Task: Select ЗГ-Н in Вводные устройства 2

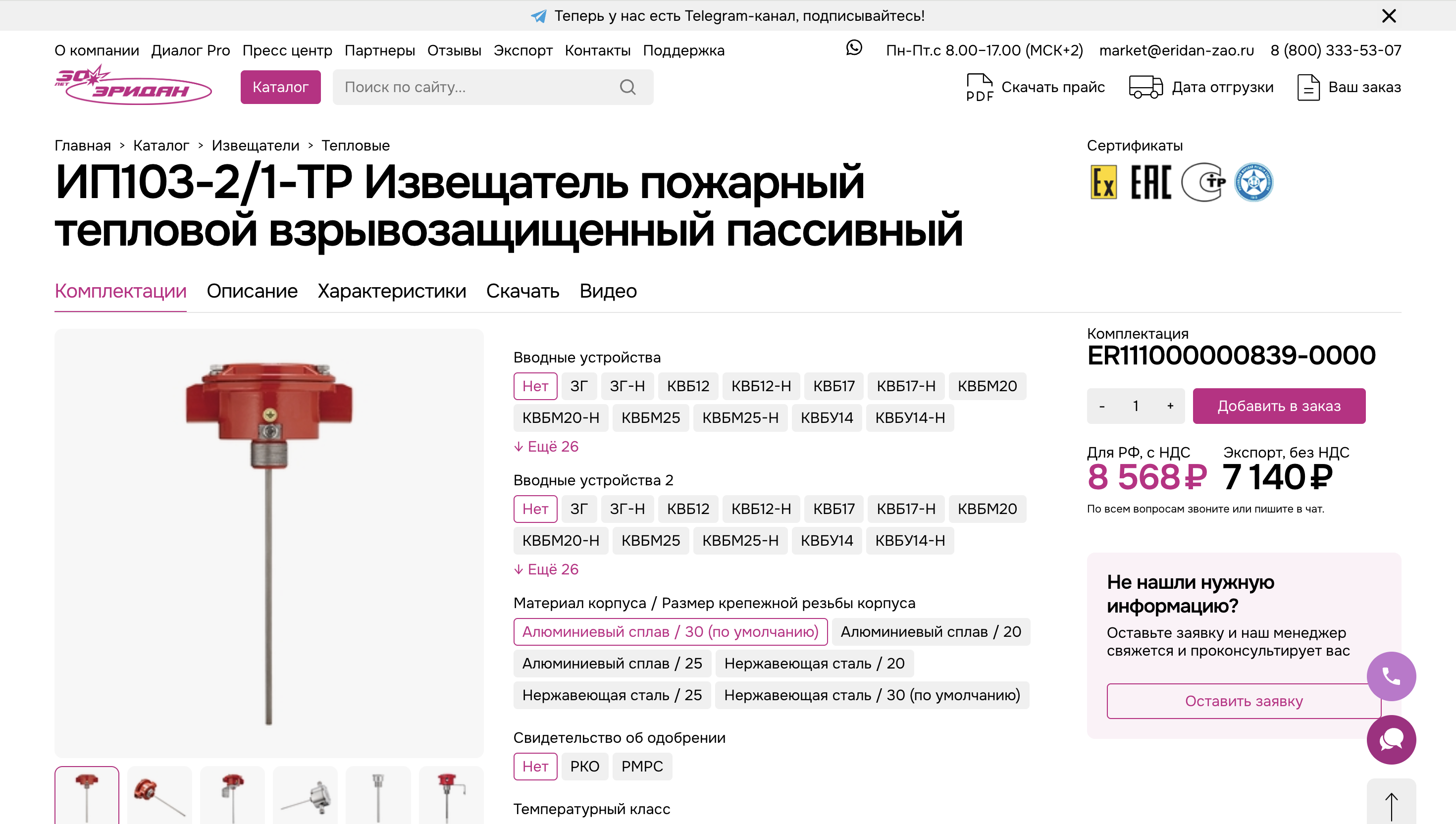Action: [627, 509]
